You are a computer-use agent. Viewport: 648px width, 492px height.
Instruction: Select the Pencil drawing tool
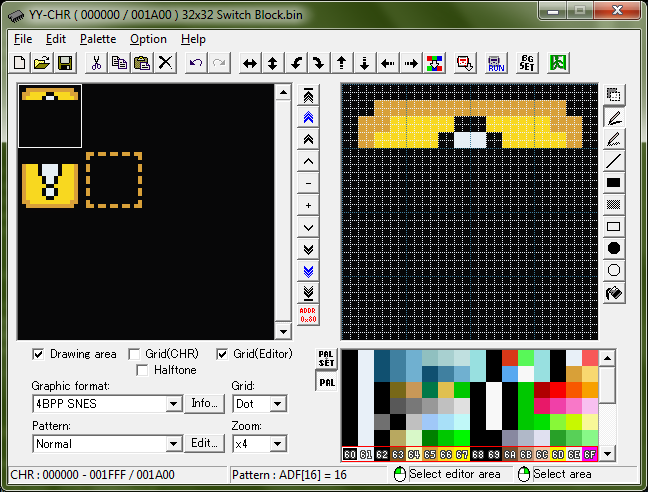point(614,118)
